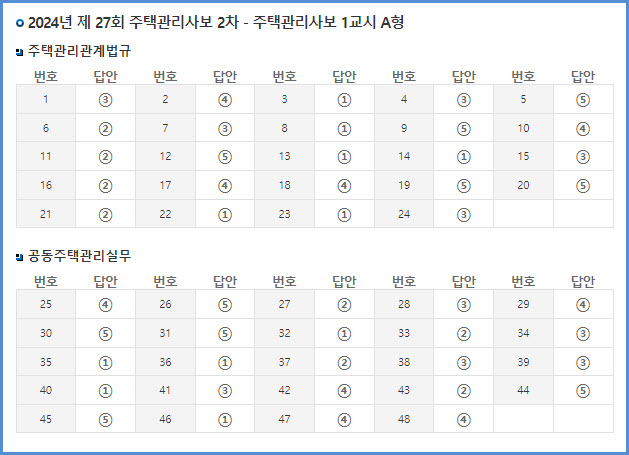Click question number 45 cell
629x455 pixels.
[x=46, y=419]
